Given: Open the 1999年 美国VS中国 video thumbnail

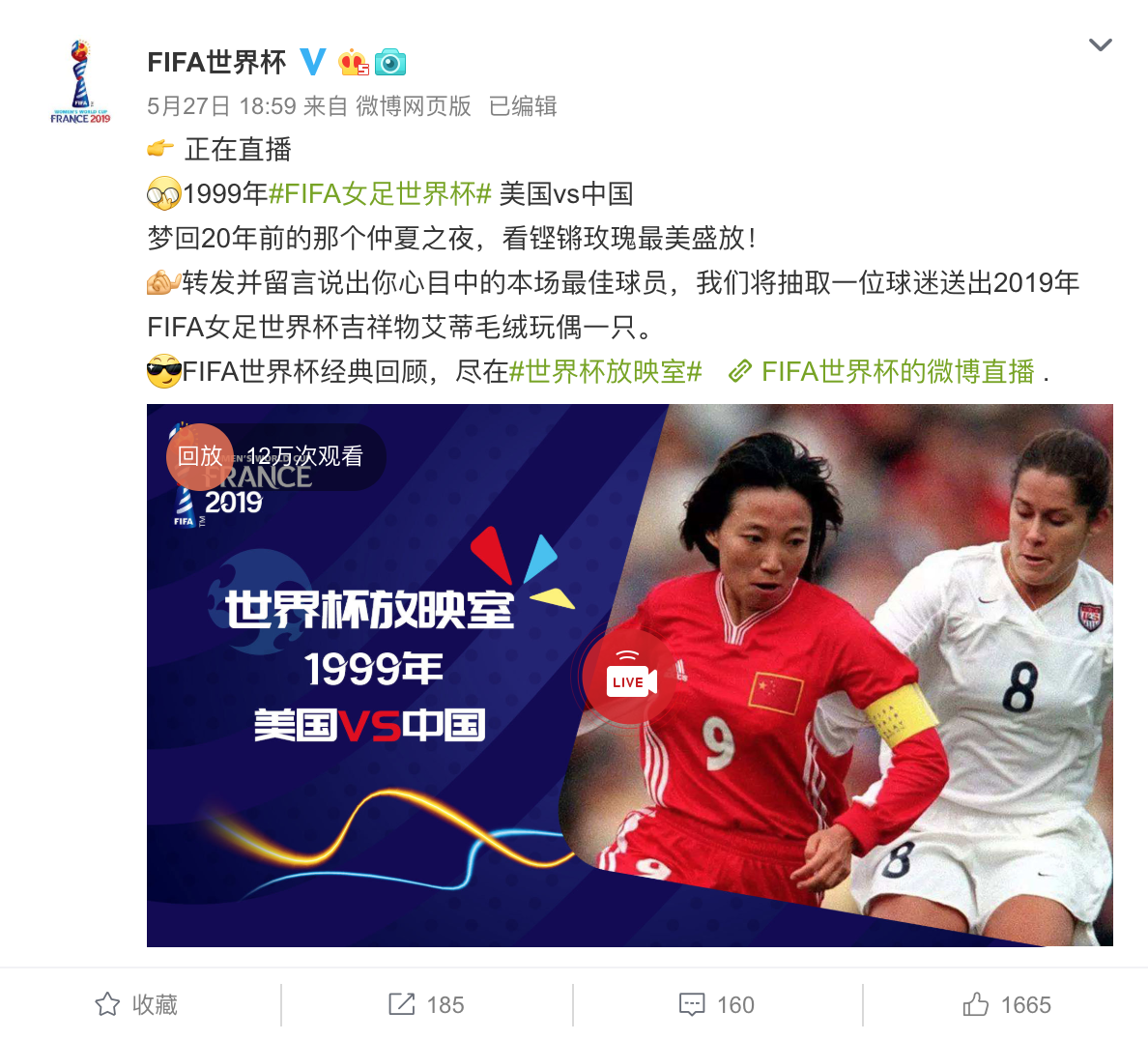Looking at the screenshot, I should 630,676.
